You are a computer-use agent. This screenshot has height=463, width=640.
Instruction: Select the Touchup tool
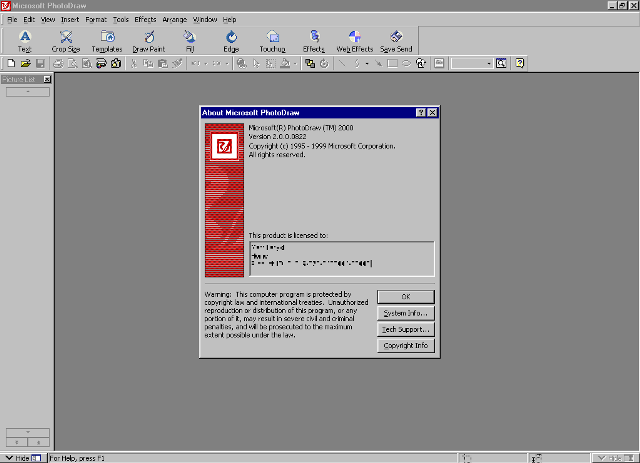[272, 40]
